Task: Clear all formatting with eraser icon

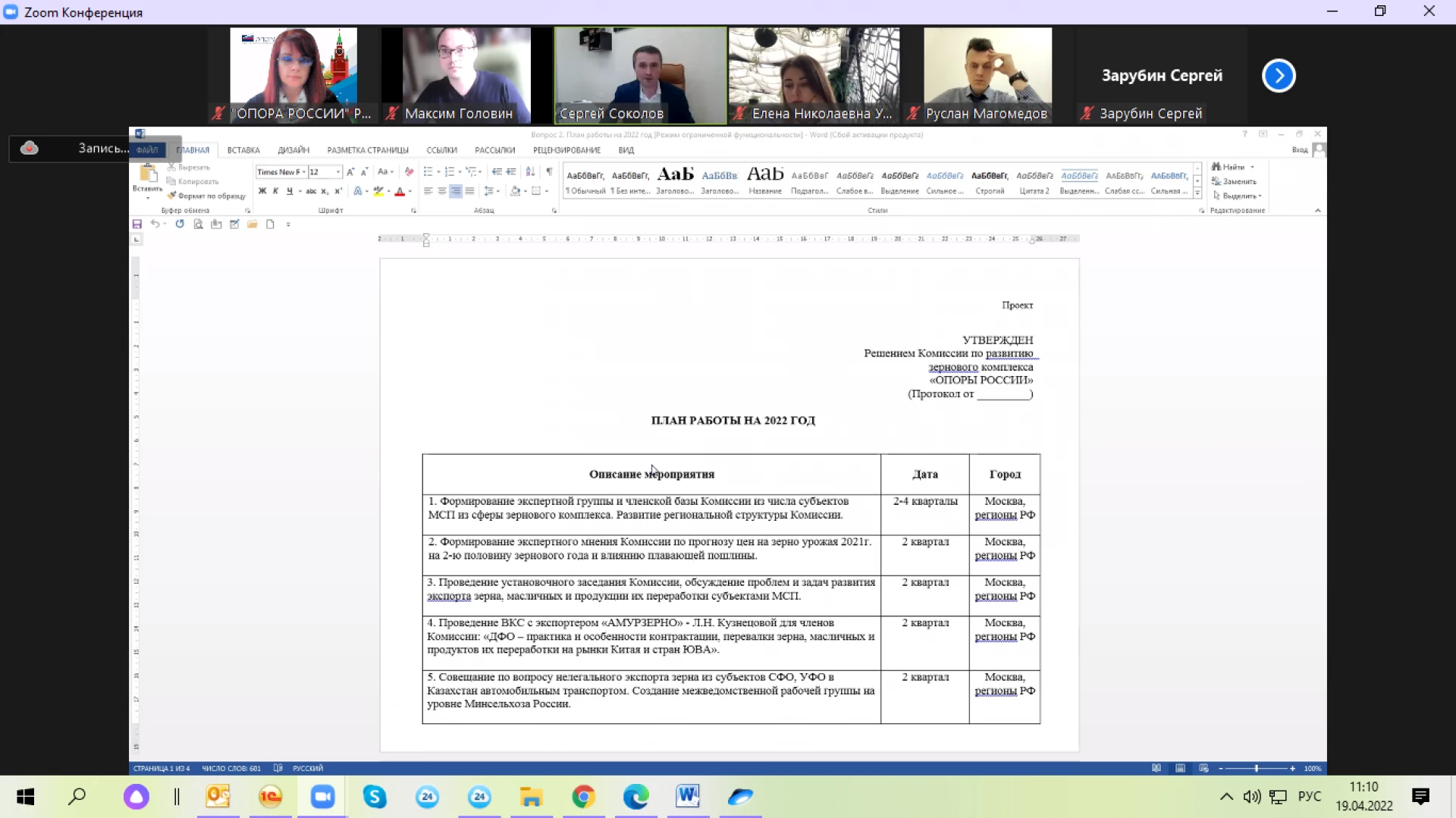Action: (409, 171)
